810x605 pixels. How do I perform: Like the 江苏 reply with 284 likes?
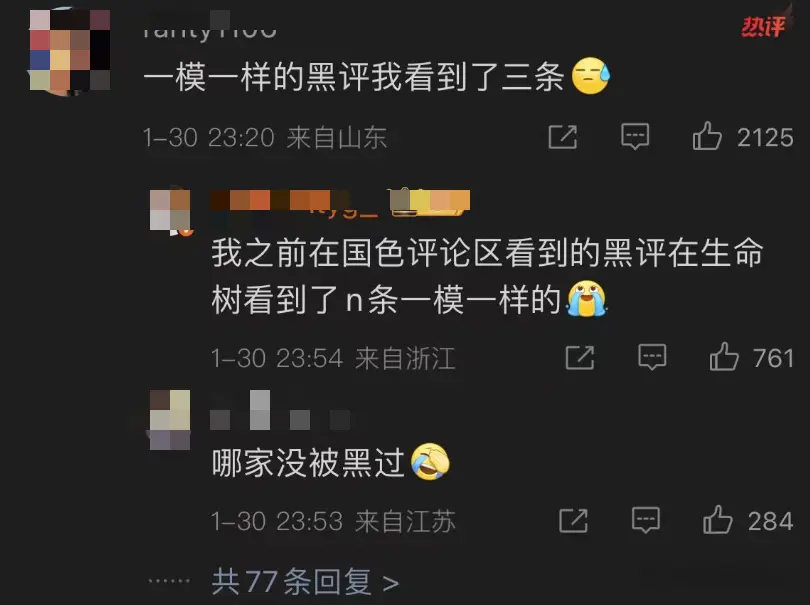pos(718,520)
